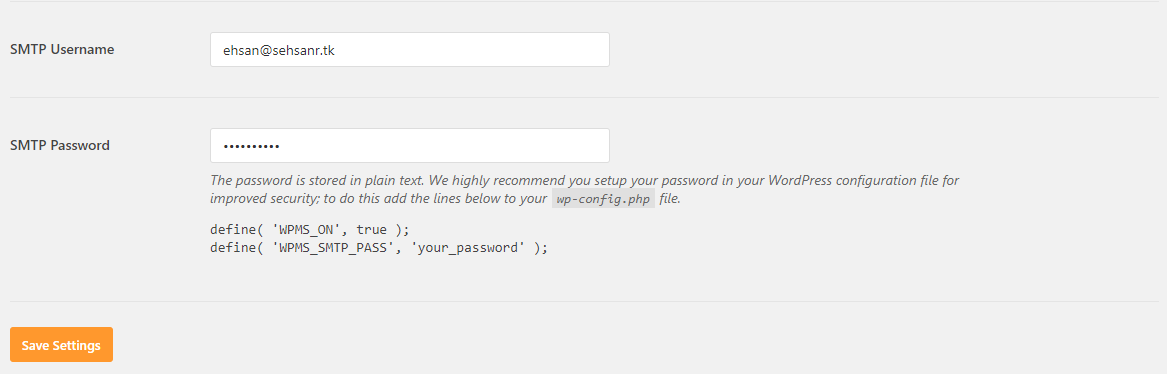Click the empty end of the password field
Image resolution: width=1167 pixels, height=374 pixels.
pos(447,146)
